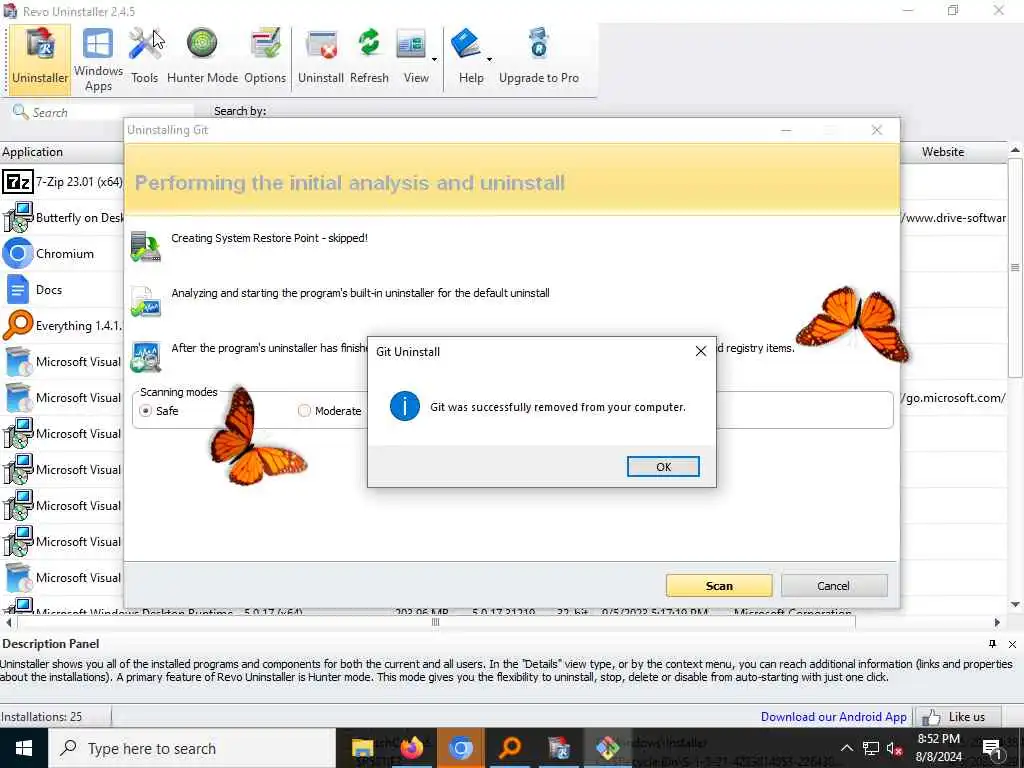The height and width of the screenshot is (768, 1024).
Task: Click the vertical scrollbar up arrow
Action: 1016,150
